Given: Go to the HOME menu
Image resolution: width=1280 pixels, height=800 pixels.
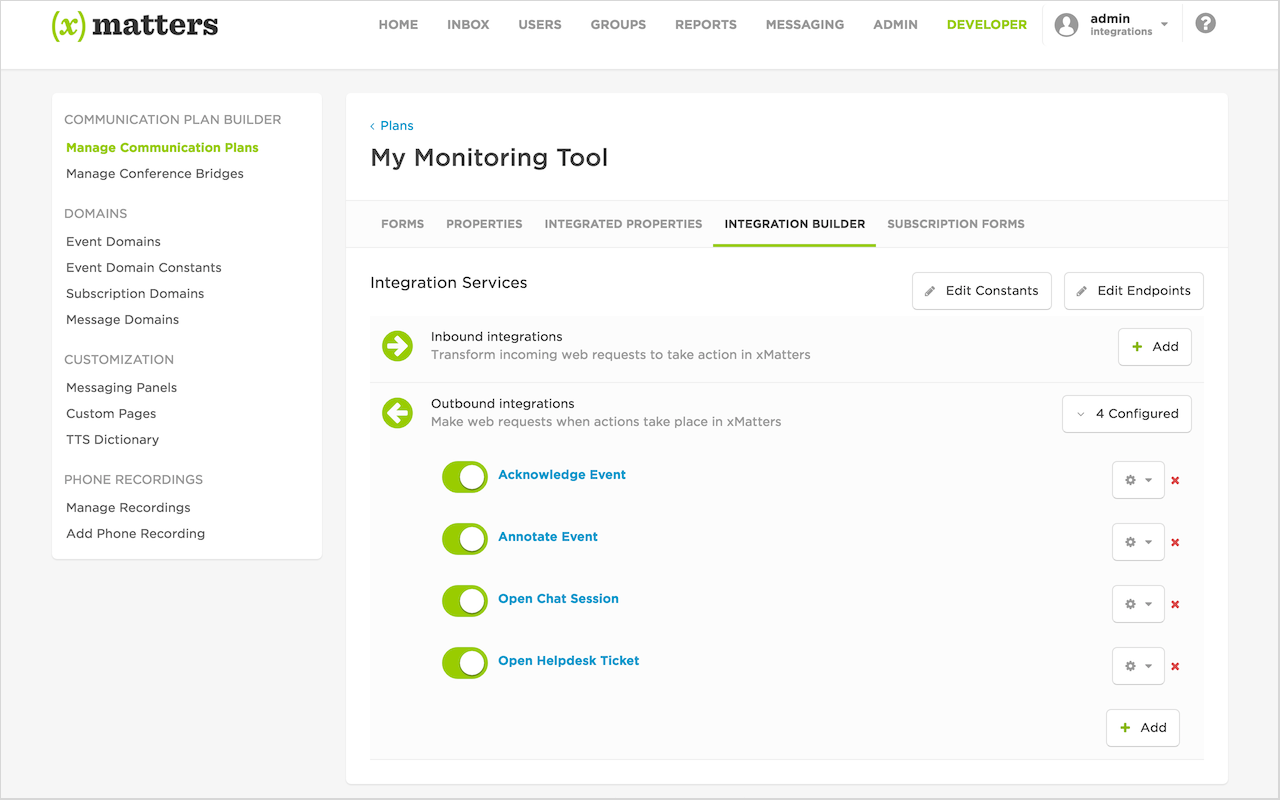Looking at the screenshot, I should (x=398, y=24).
